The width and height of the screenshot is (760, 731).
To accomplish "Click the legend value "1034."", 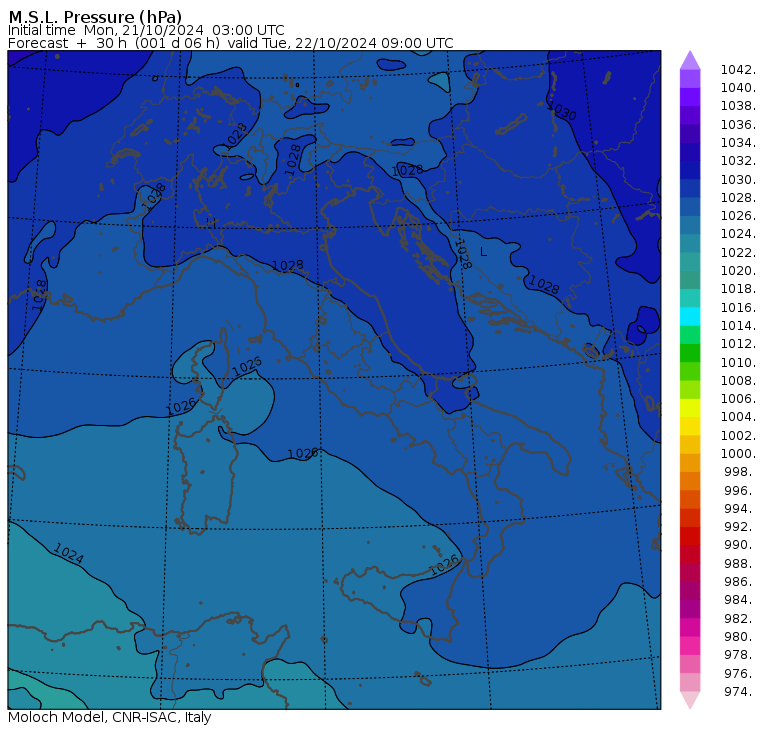I will (x=738, y=143).
